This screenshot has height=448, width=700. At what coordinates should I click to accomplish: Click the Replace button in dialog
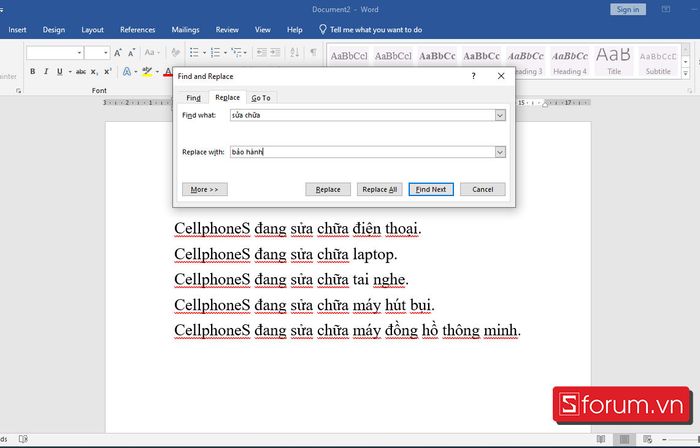328,189
